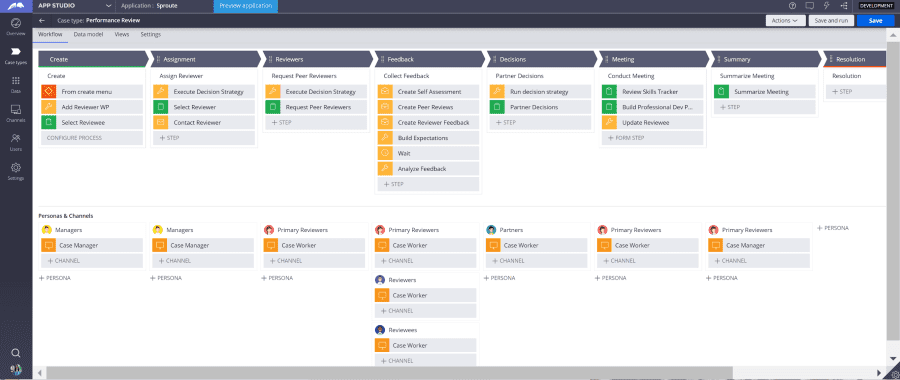Screen dimensions: 900x380
Task: Open the Build Expectations step
Action: click(x=428, y=138)
